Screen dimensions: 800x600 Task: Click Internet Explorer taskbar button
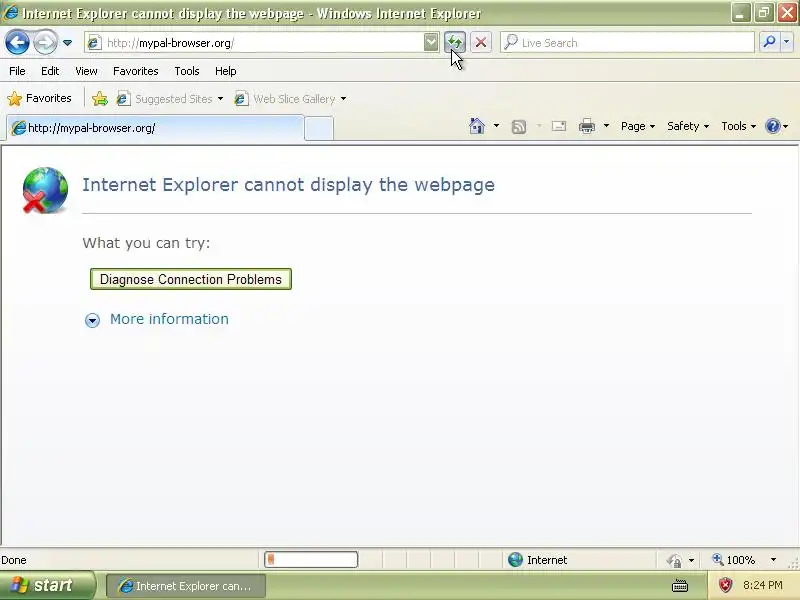[x=186, y=586]
